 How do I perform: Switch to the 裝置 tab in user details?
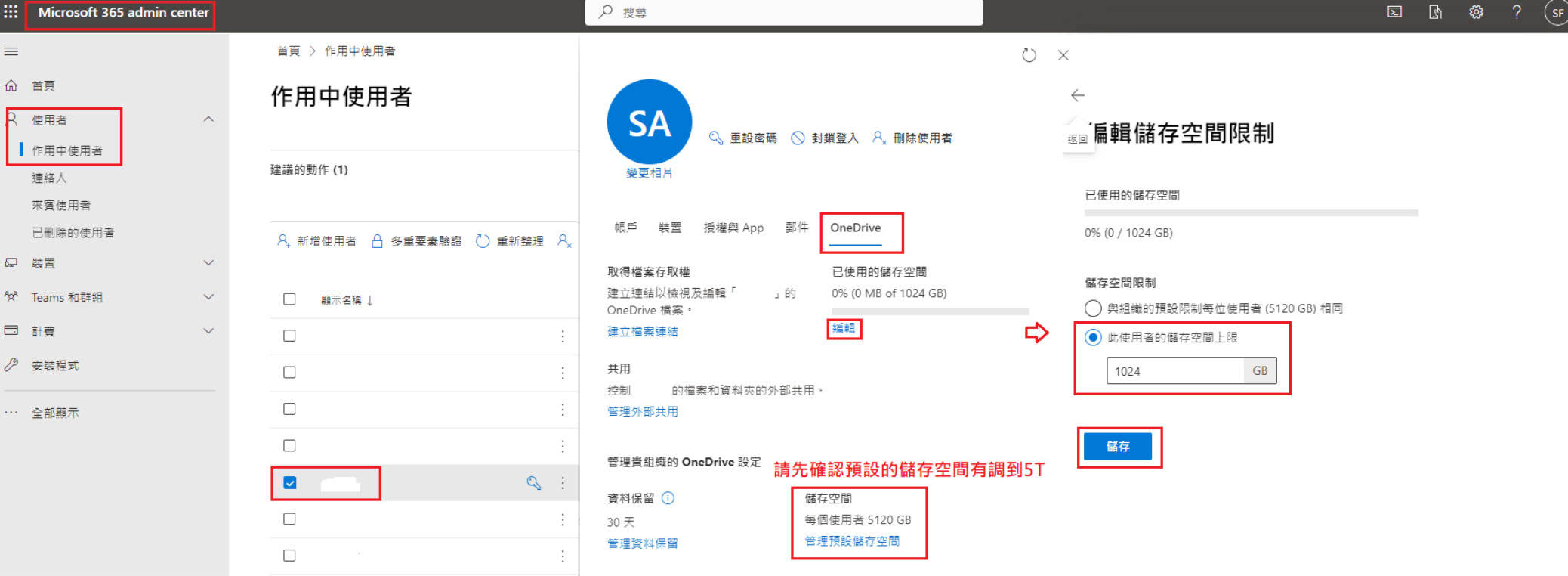pos(670,228)
